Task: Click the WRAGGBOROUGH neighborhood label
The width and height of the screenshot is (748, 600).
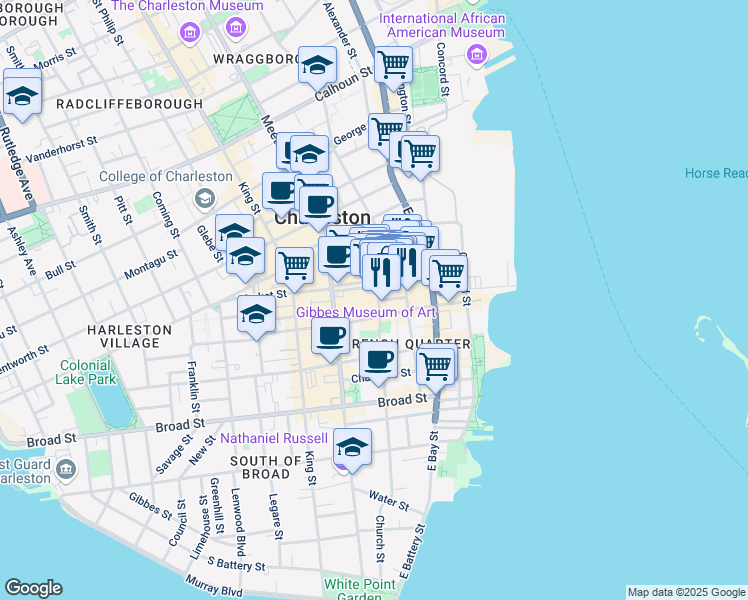Action: tap(257, 59)
